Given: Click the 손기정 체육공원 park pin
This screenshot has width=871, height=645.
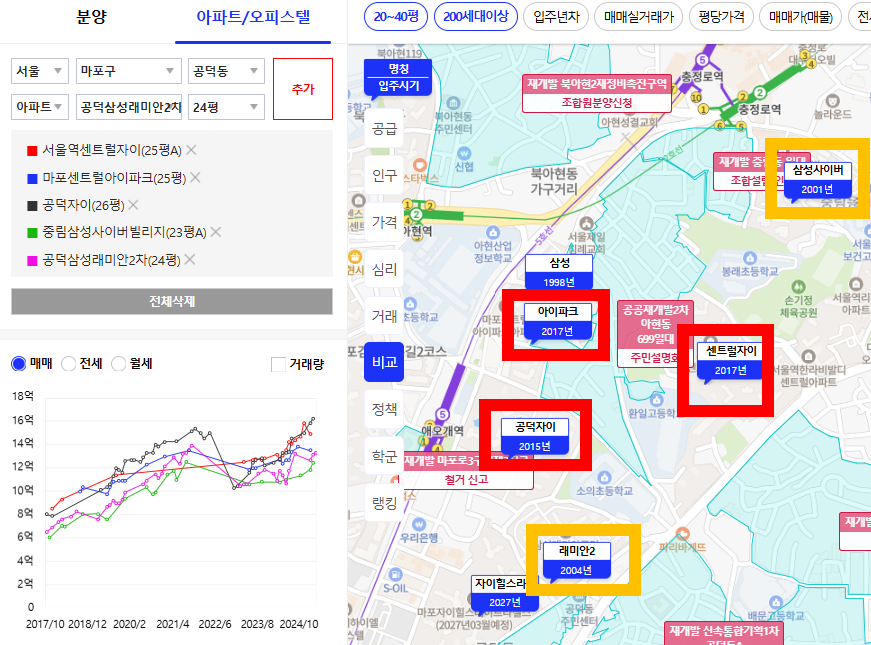Looking at the screenshot, I should [799, 287].
